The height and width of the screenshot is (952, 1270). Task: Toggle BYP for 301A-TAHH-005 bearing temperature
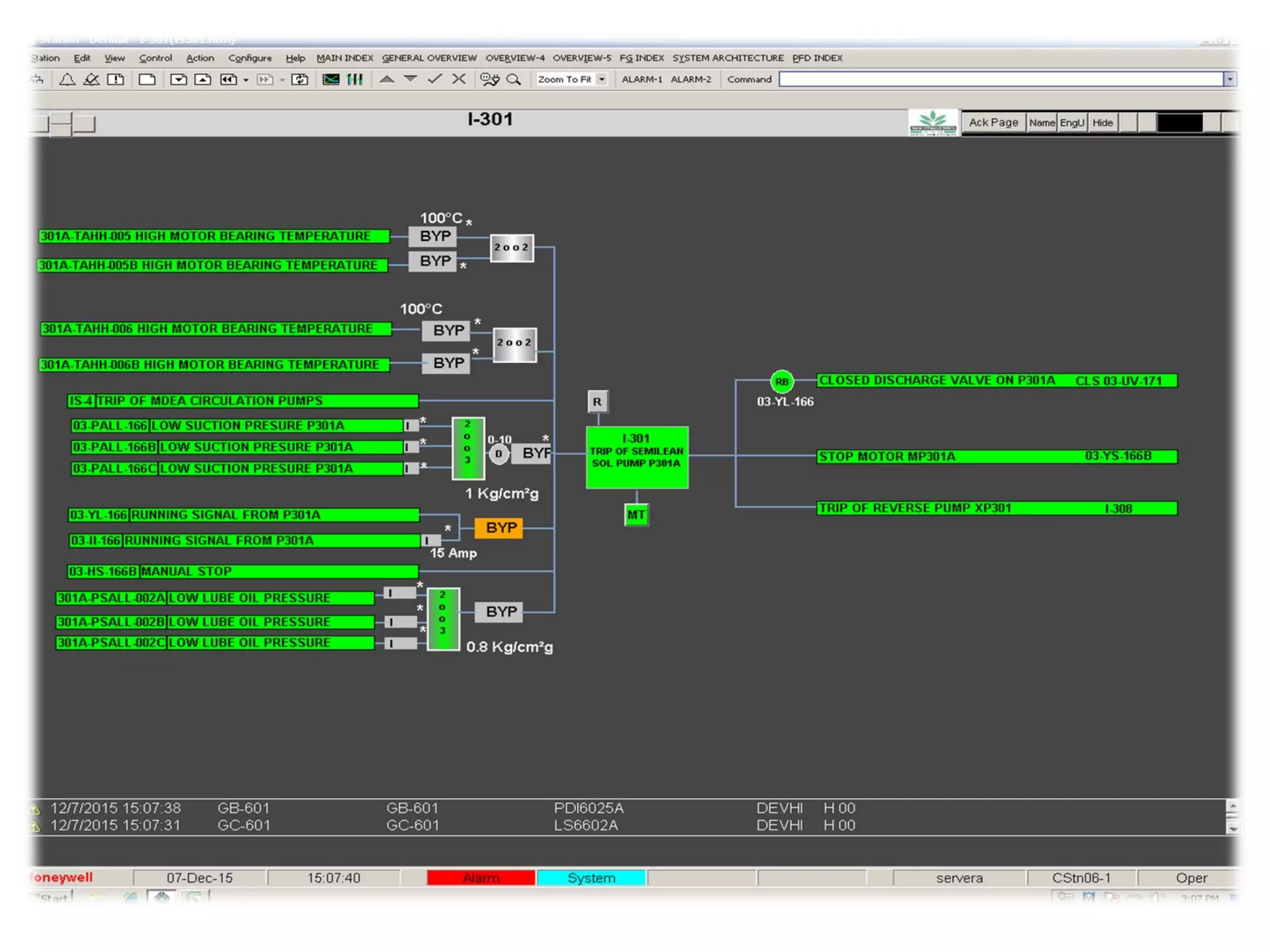click(434, 236)
